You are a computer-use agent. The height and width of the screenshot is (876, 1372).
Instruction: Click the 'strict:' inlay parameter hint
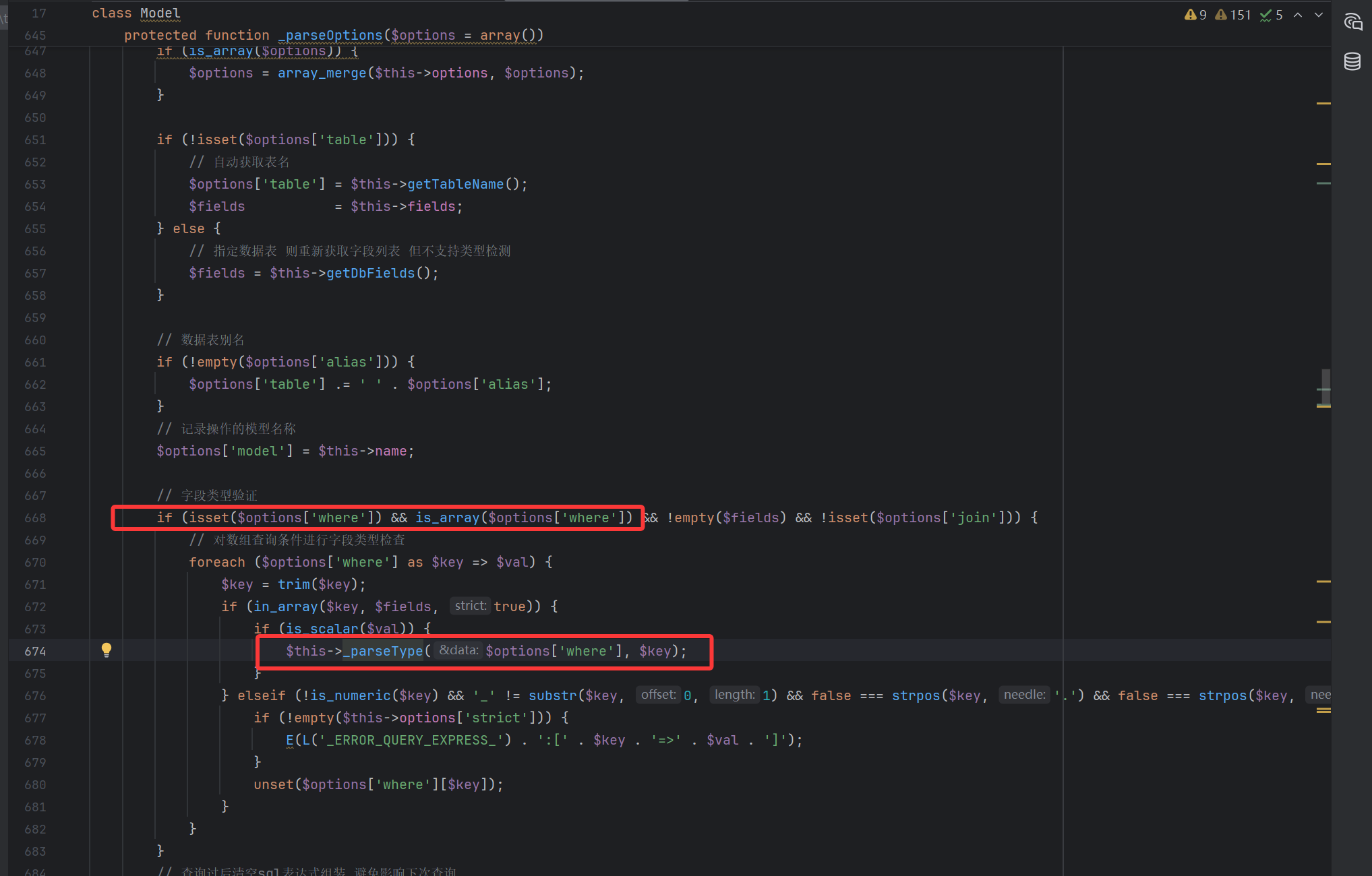coord(470,606)
